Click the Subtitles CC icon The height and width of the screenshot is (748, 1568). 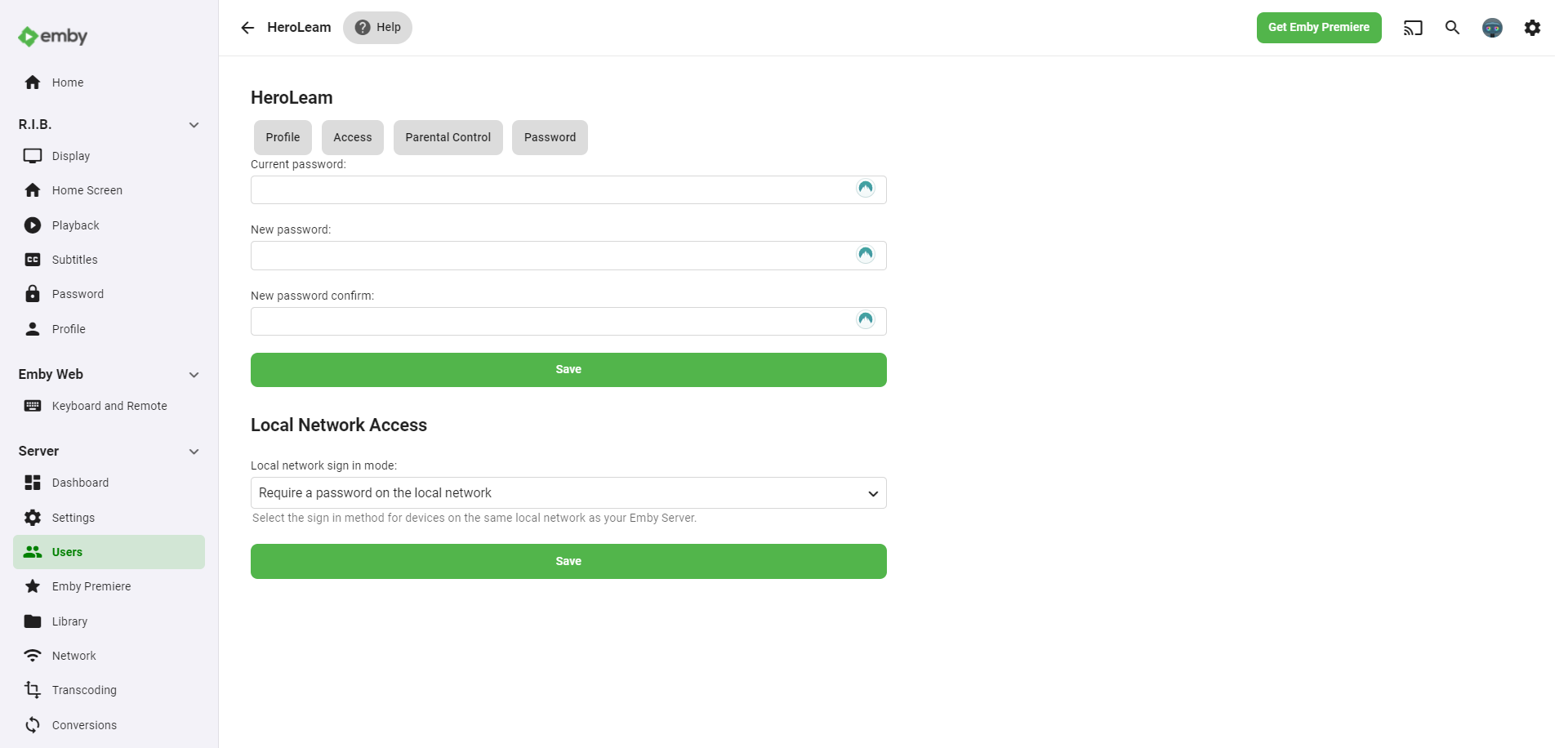(x=33, y=260)
